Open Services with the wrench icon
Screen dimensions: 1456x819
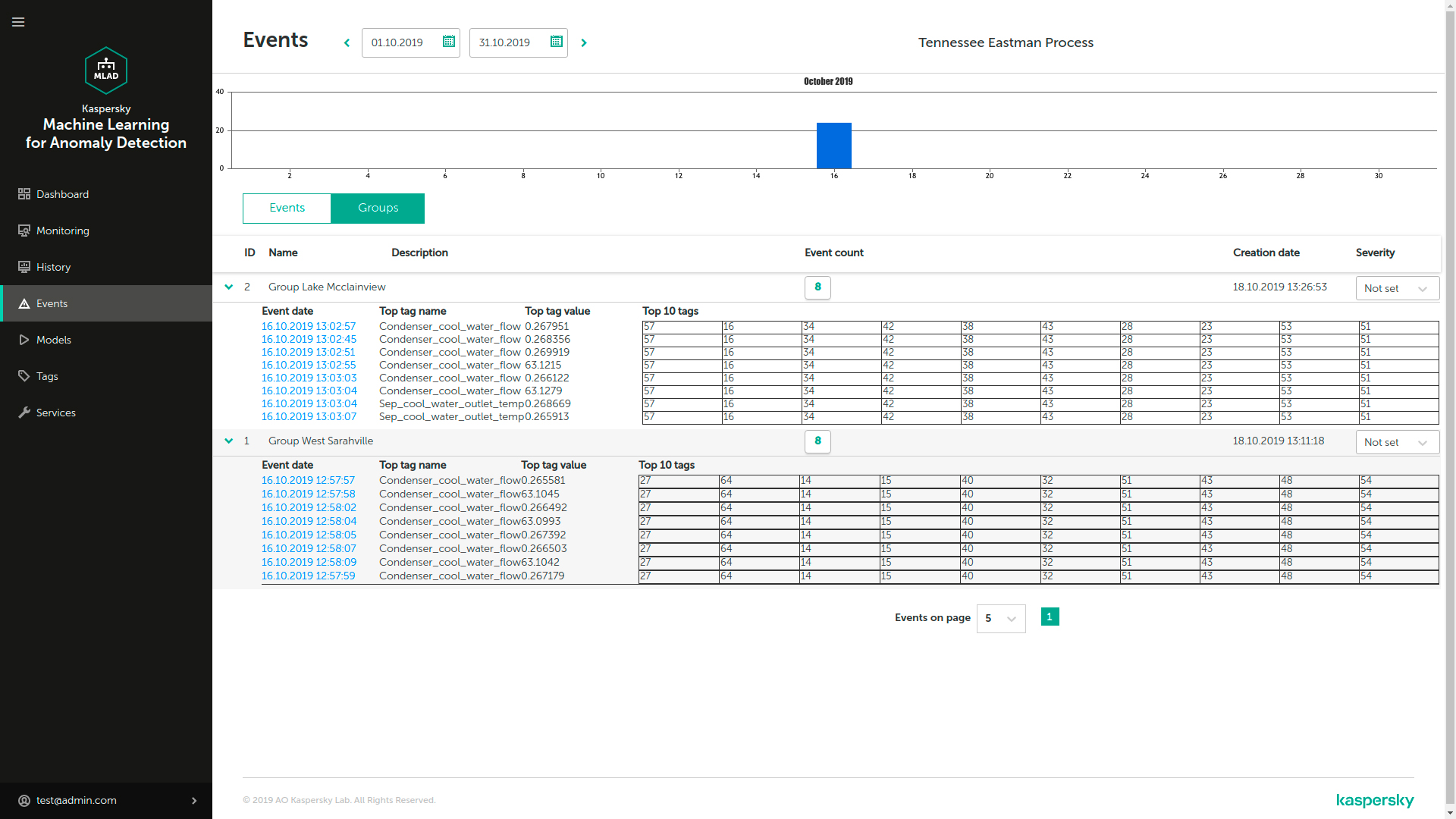[25, 413]
